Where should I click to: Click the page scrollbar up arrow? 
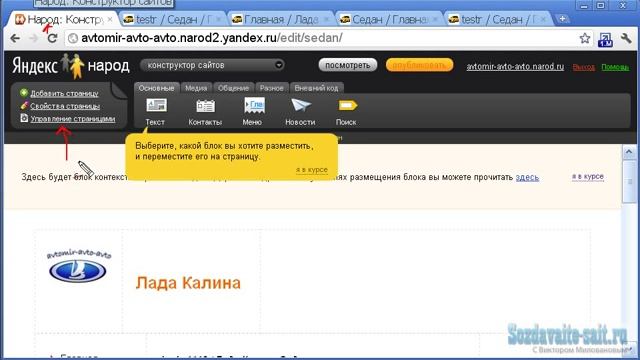click(629, 152)
